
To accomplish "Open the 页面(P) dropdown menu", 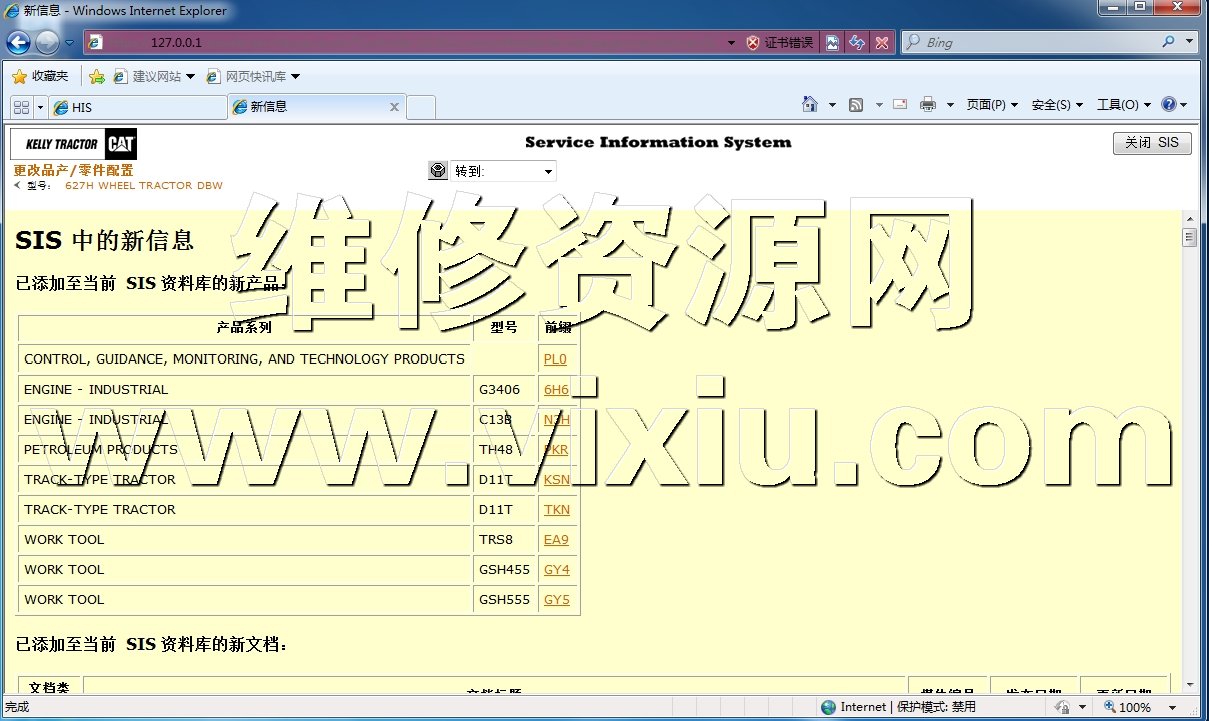I will click(992, 105).
